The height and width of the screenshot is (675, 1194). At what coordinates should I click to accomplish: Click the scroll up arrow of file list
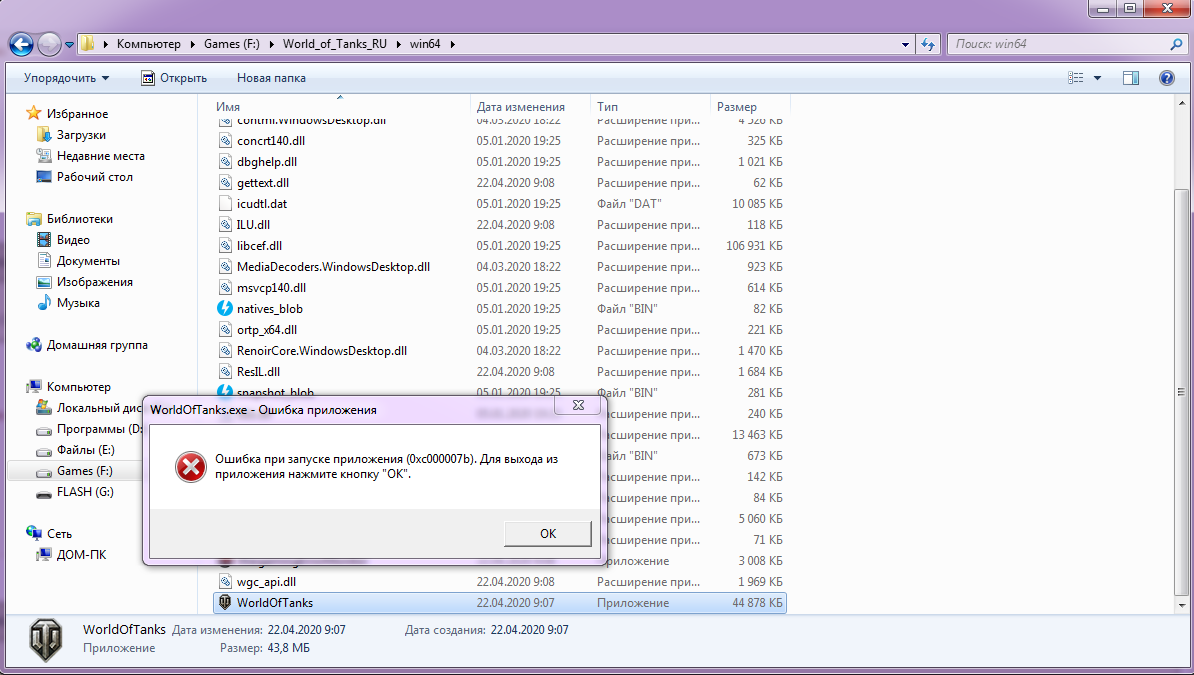pyautogui.click(x=1182, y=103)
